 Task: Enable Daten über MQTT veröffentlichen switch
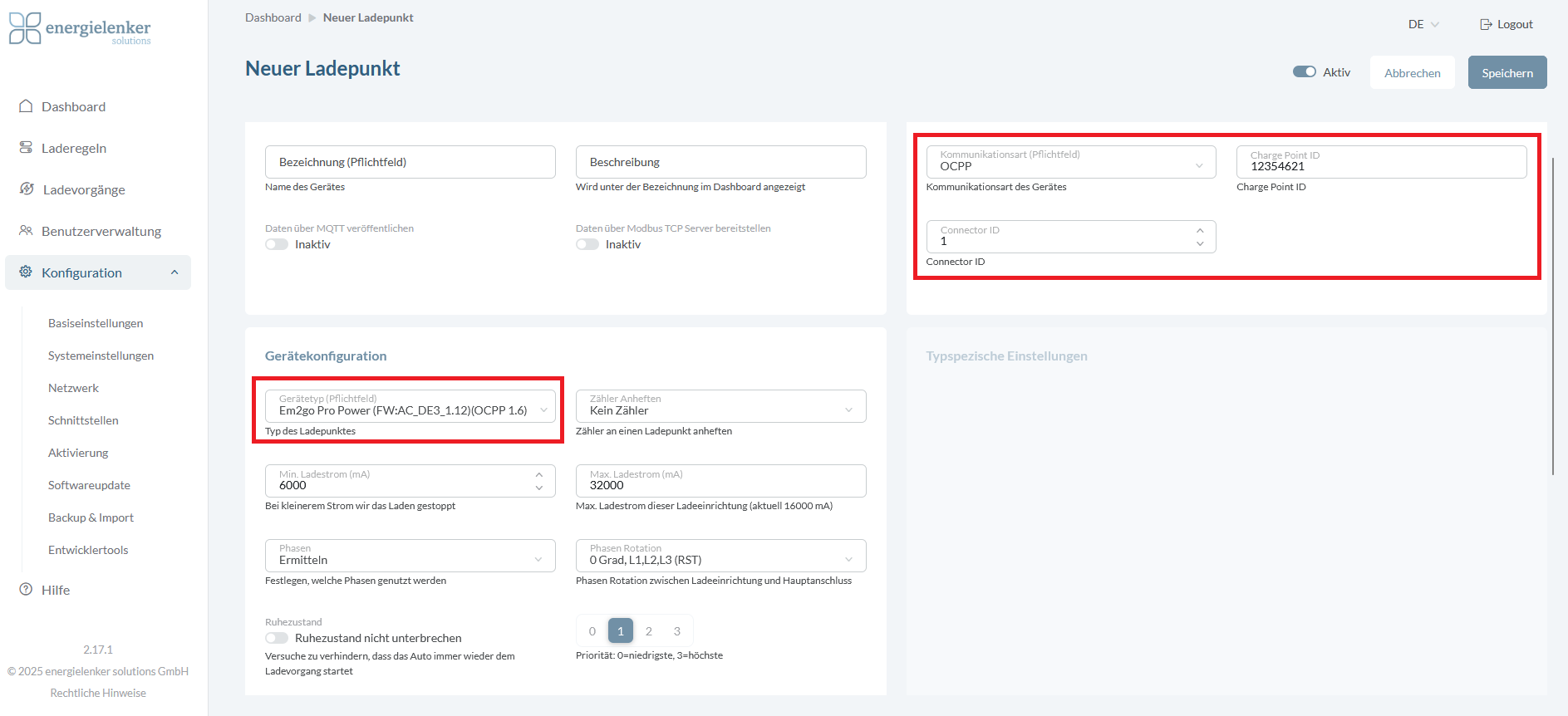(277, 244)
